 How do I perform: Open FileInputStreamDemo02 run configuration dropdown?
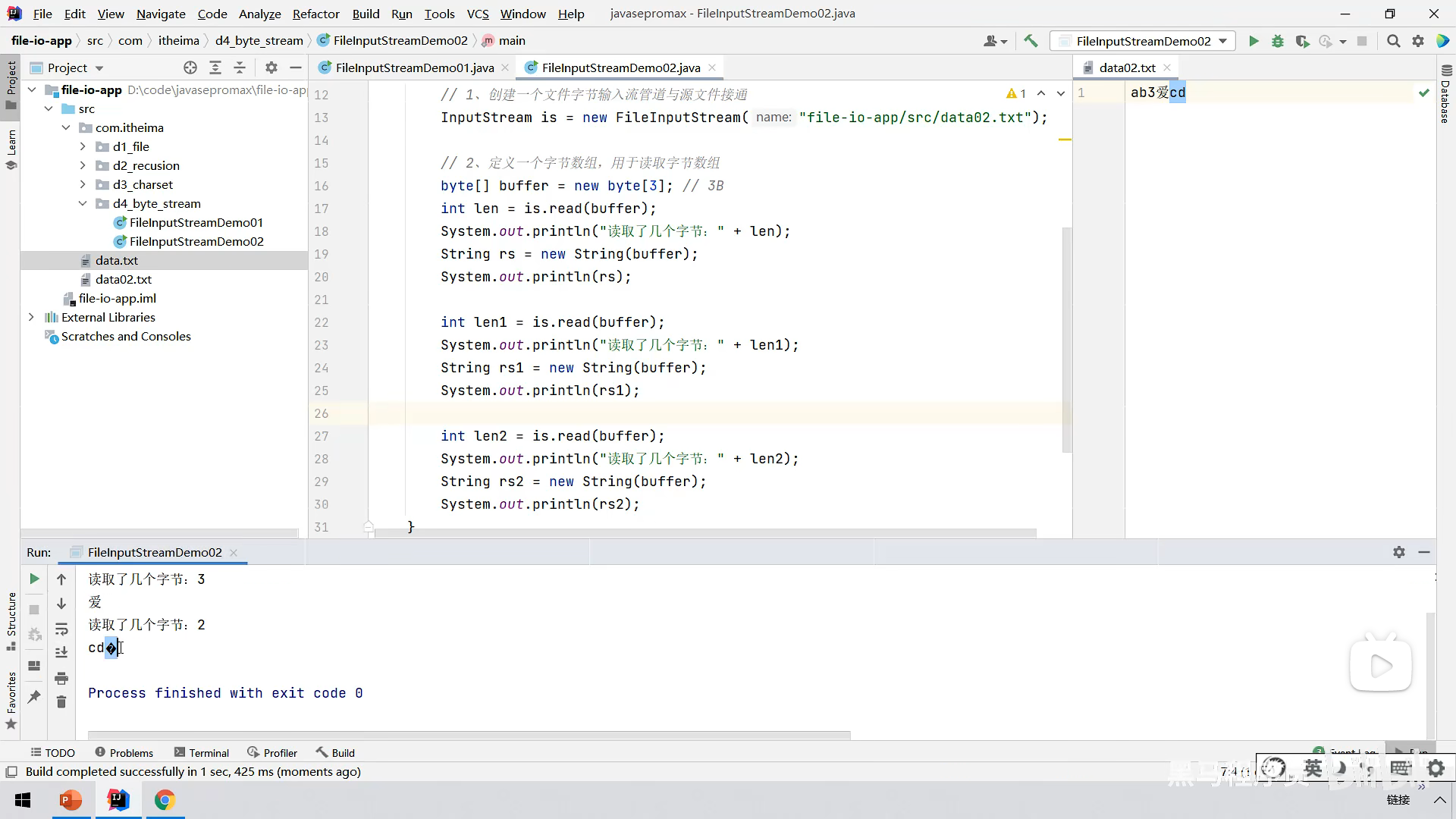pyautogui.click(x=1143, y=41)
